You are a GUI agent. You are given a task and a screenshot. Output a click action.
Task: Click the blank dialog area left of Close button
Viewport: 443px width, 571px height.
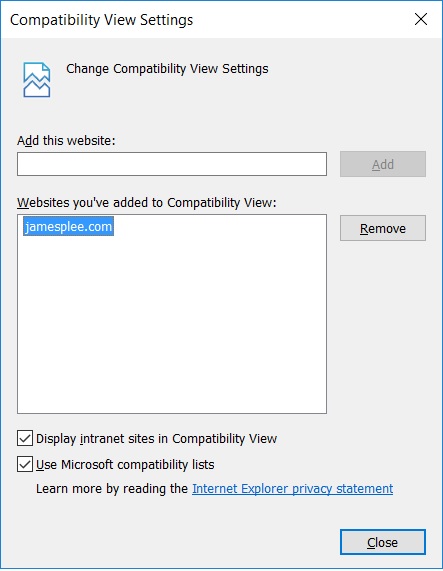point(171,542)
